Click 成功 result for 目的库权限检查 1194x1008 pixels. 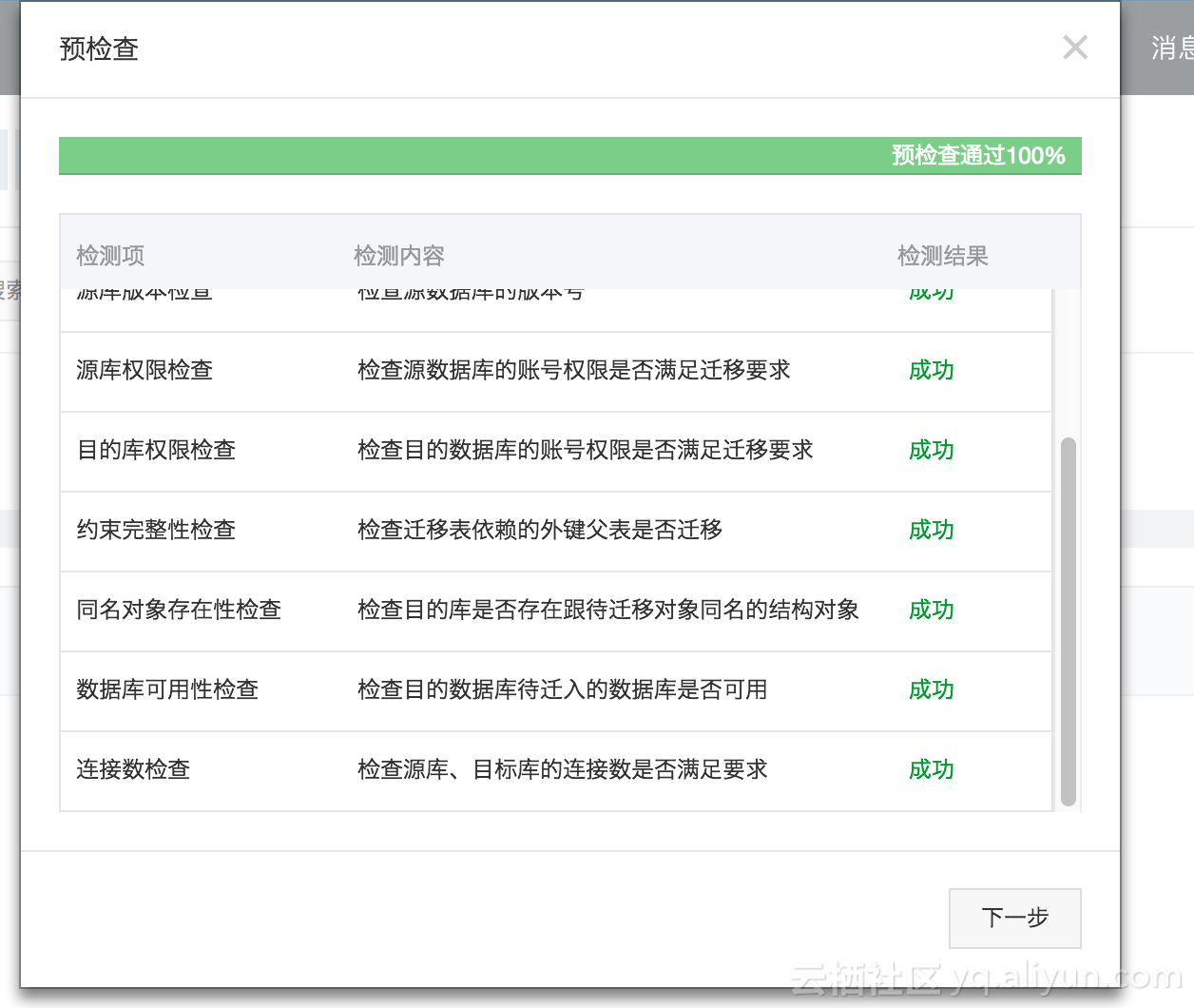(932, 450)
